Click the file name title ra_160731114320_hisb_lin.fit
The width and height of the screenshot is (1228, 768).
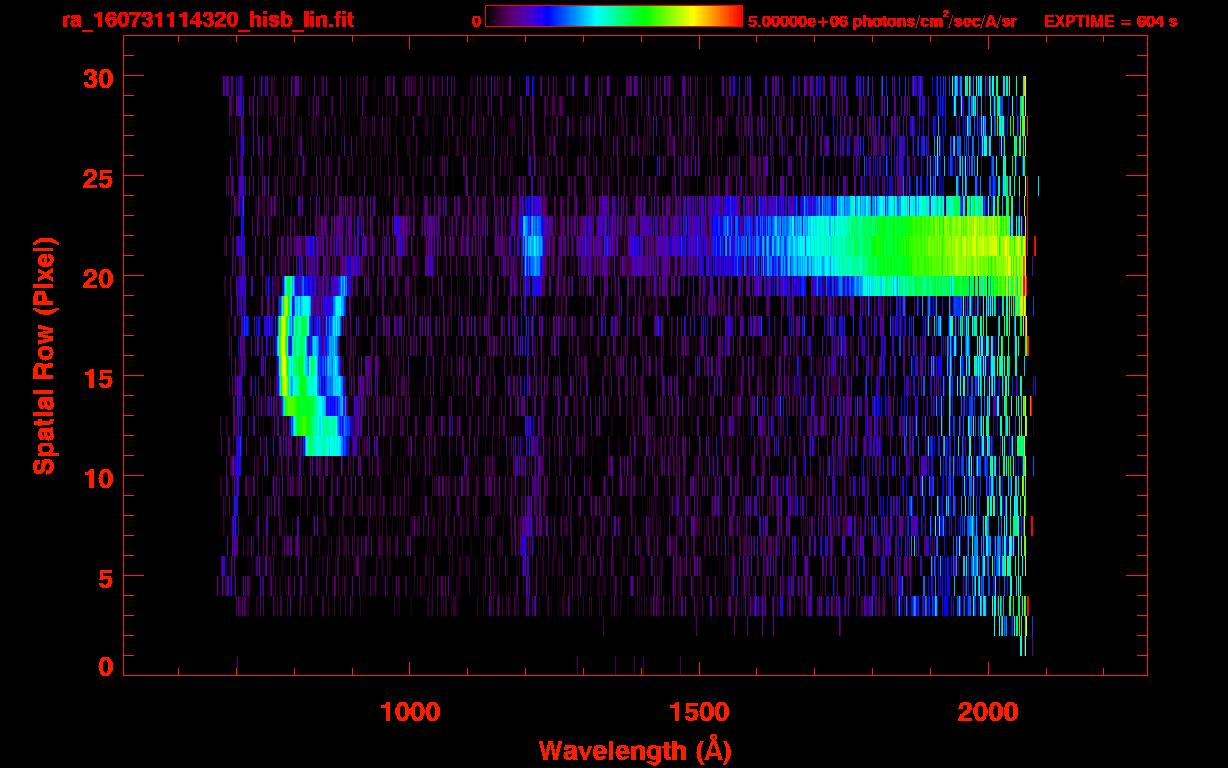pos(207,21)
